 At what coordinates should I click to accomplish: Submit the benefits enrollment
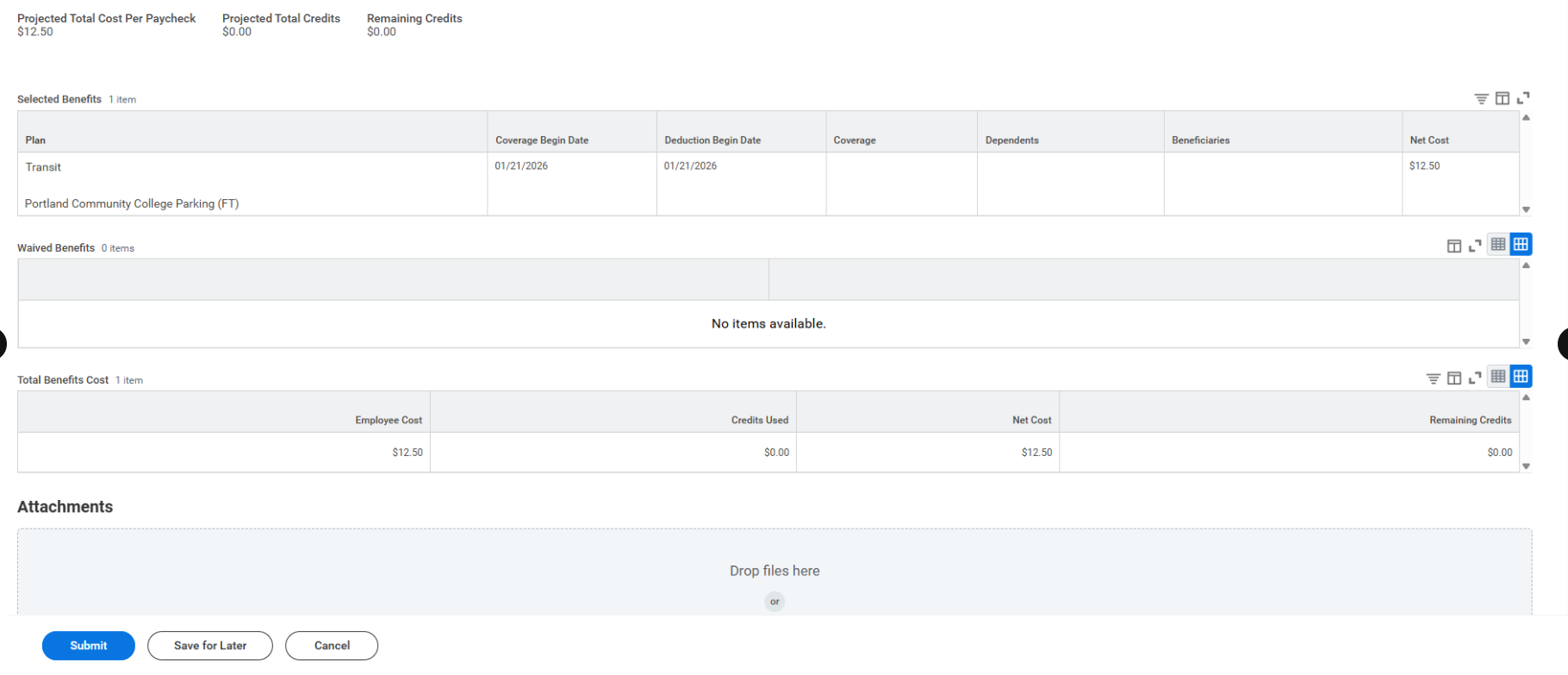(x=89, y=646)
